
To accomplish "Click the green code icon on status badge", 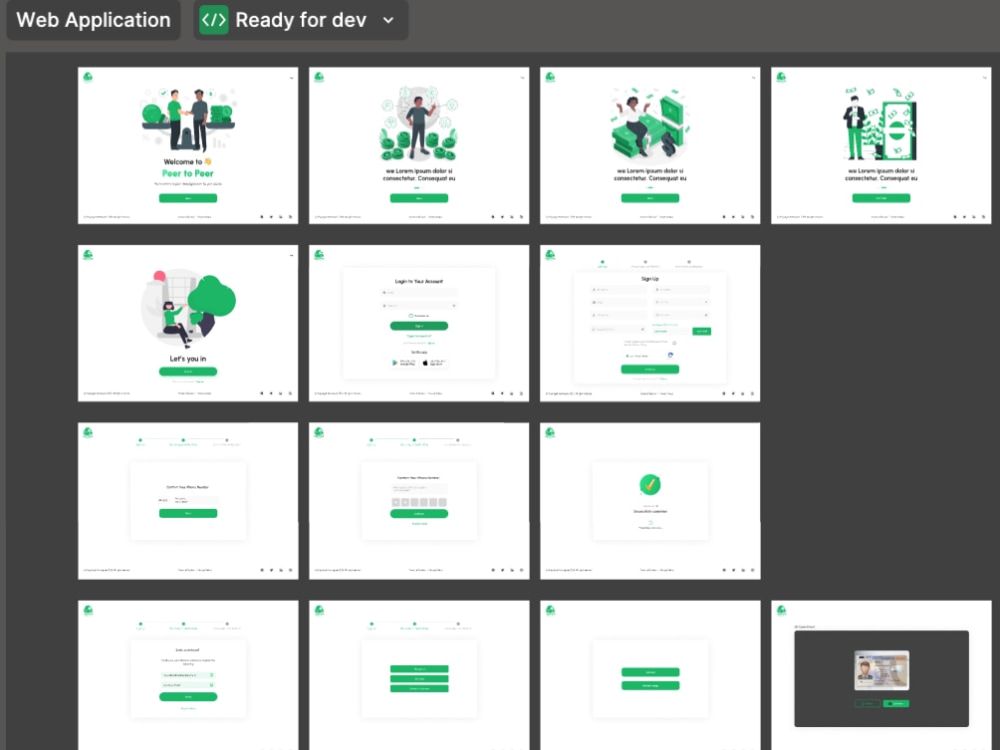I will tap(214, 20).
